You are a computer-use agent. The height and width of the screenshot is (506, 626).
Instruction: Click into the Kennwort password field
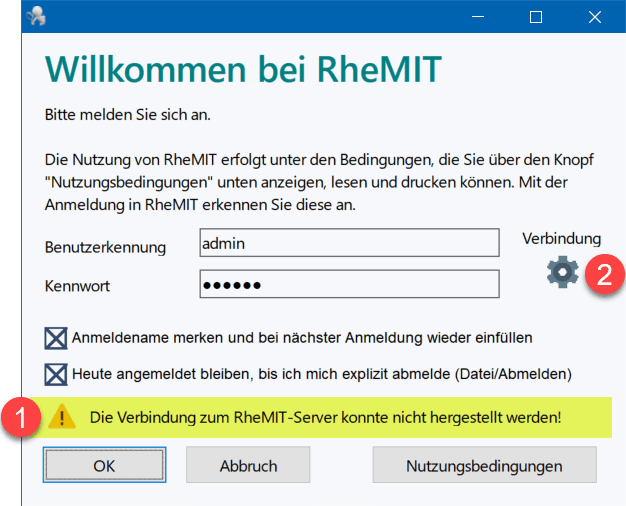[x=348, y=285]
